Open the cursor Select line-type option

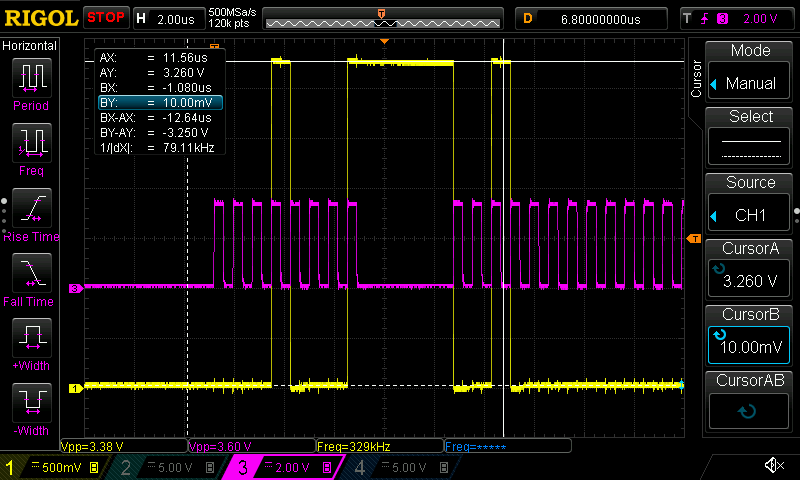tap(748, 137)
